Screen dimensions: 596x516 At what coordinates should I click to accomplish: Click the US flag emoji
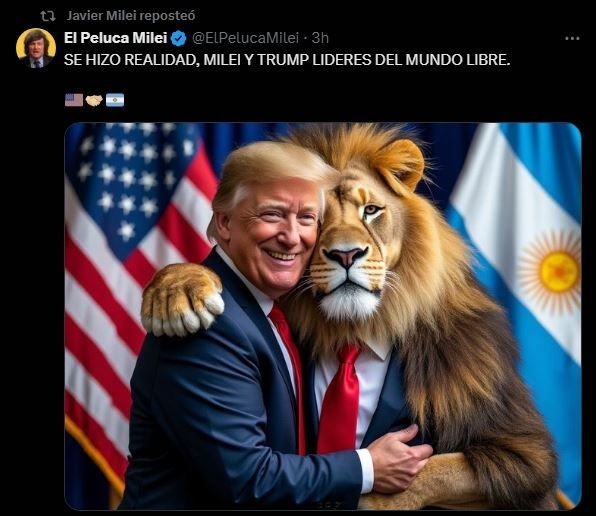point(74,100)
